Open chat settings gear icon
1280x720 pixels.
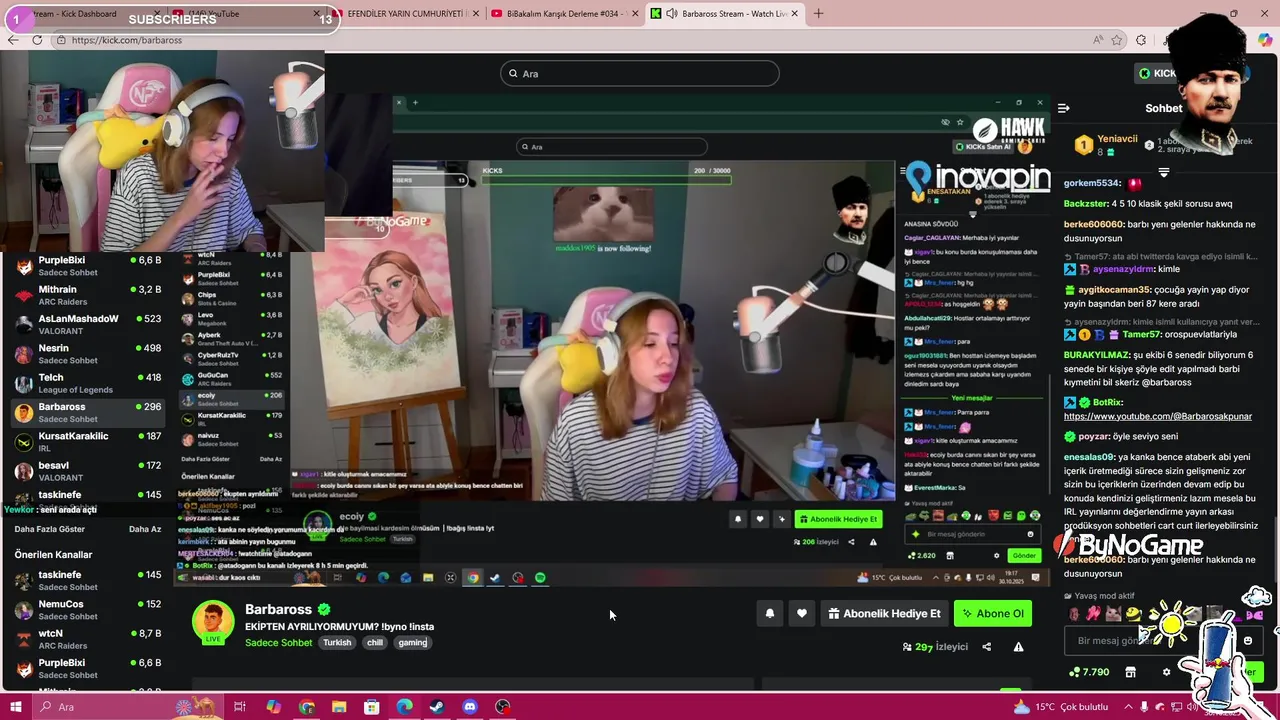point(1166,672)
